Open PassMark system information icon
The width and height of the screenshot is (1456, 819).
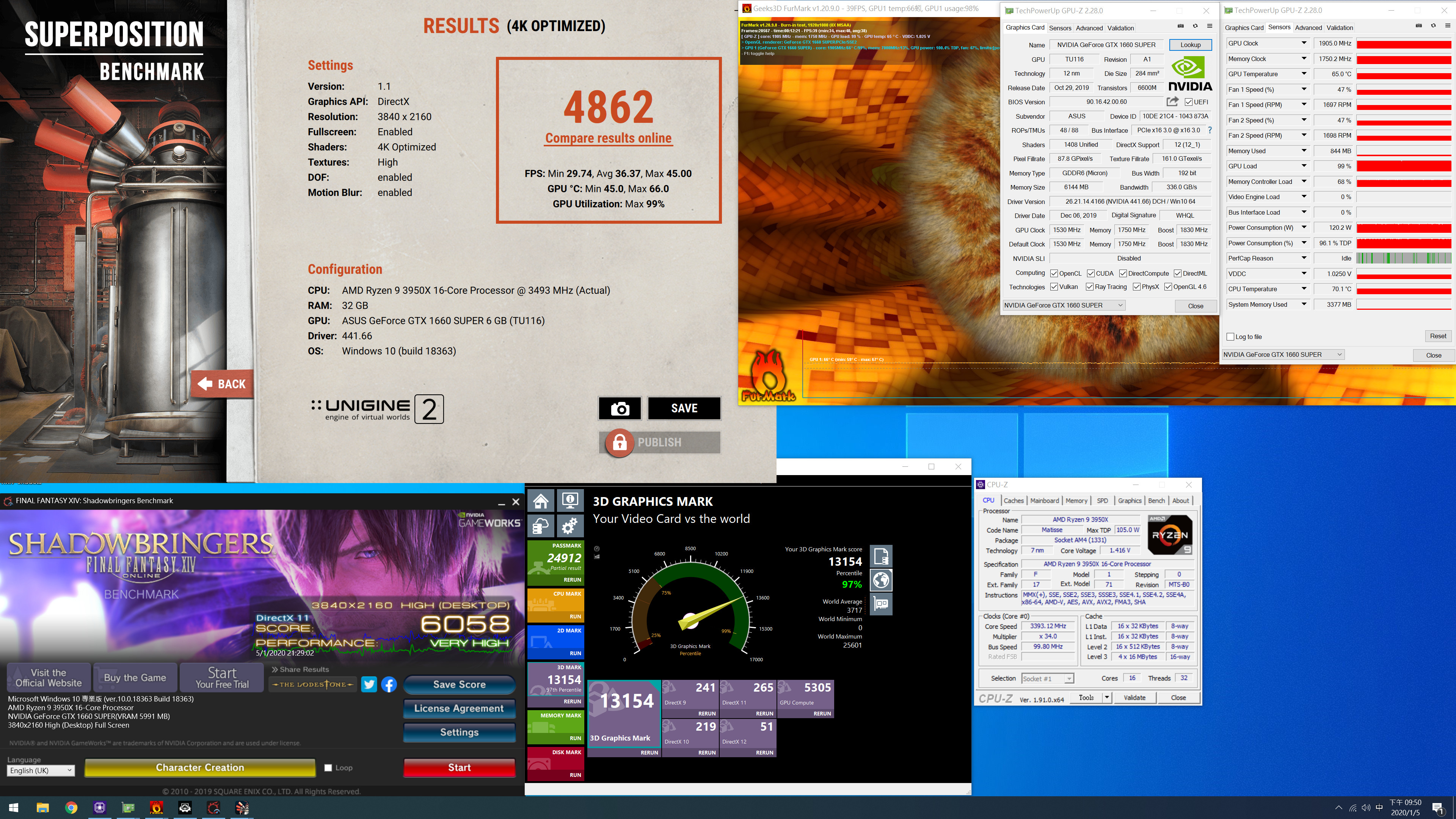pyautogui.click(x=570, y=501)
